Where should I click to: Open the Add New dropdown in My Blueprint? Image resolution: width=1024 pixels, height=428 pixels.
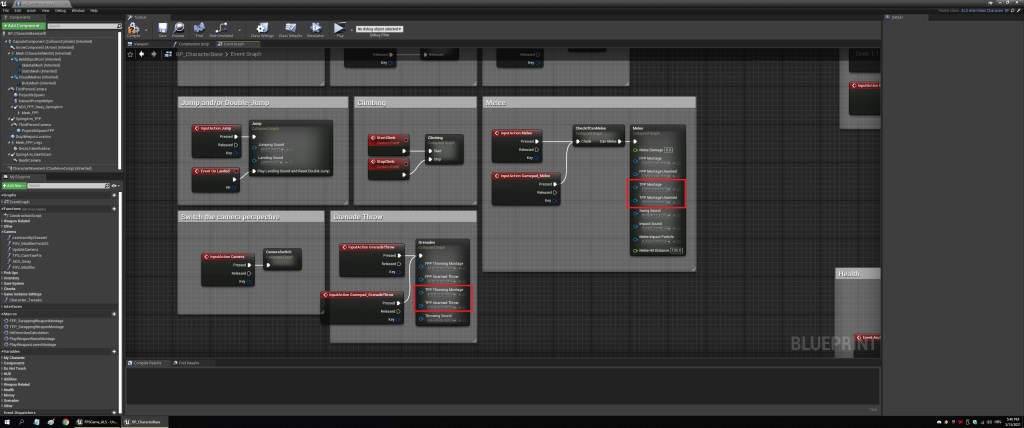coord(13,186)
